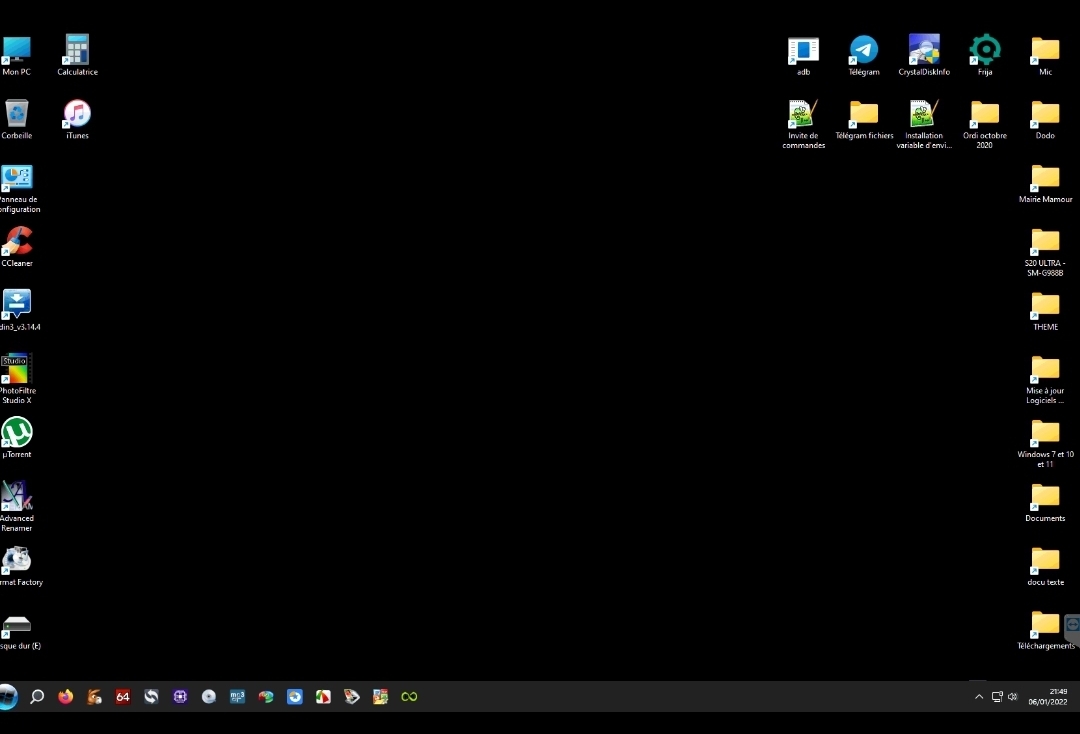1080x734 pixels.
Task: Open the Mon PC desktop shortcut
Action: tap(17, 50)
